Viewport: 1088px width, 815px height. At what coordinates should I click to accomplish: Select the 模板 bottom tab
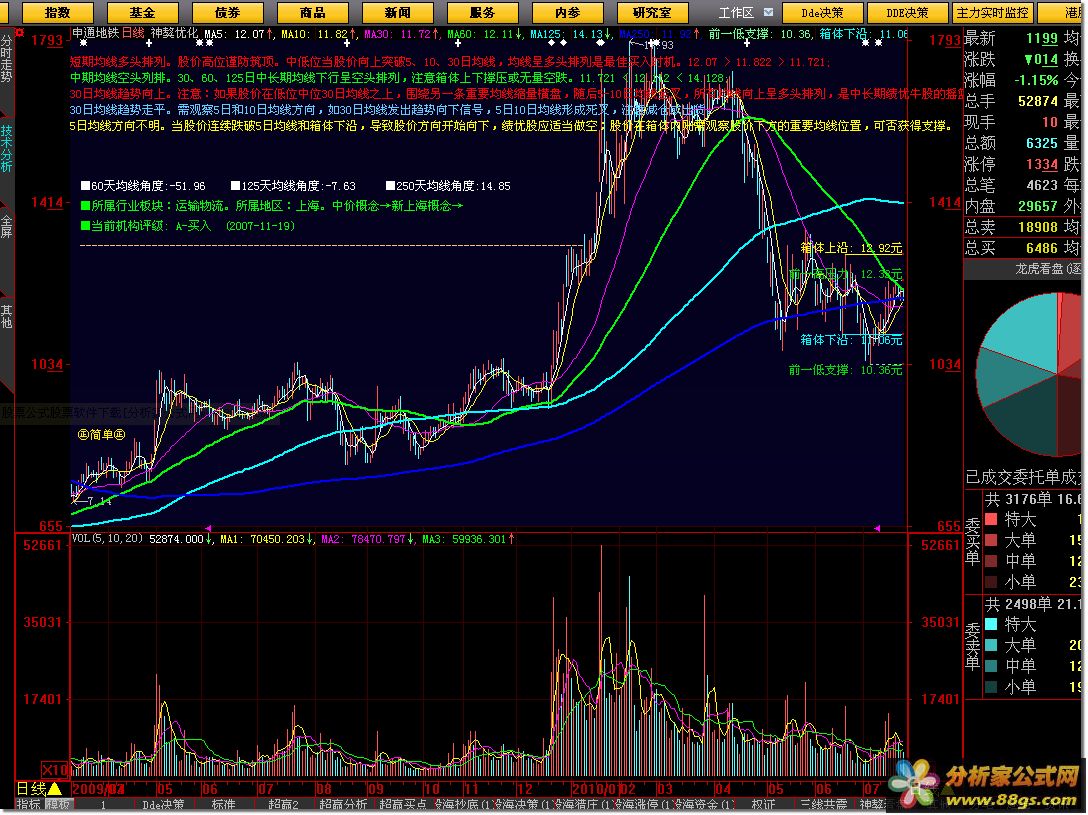coord(58,805)
